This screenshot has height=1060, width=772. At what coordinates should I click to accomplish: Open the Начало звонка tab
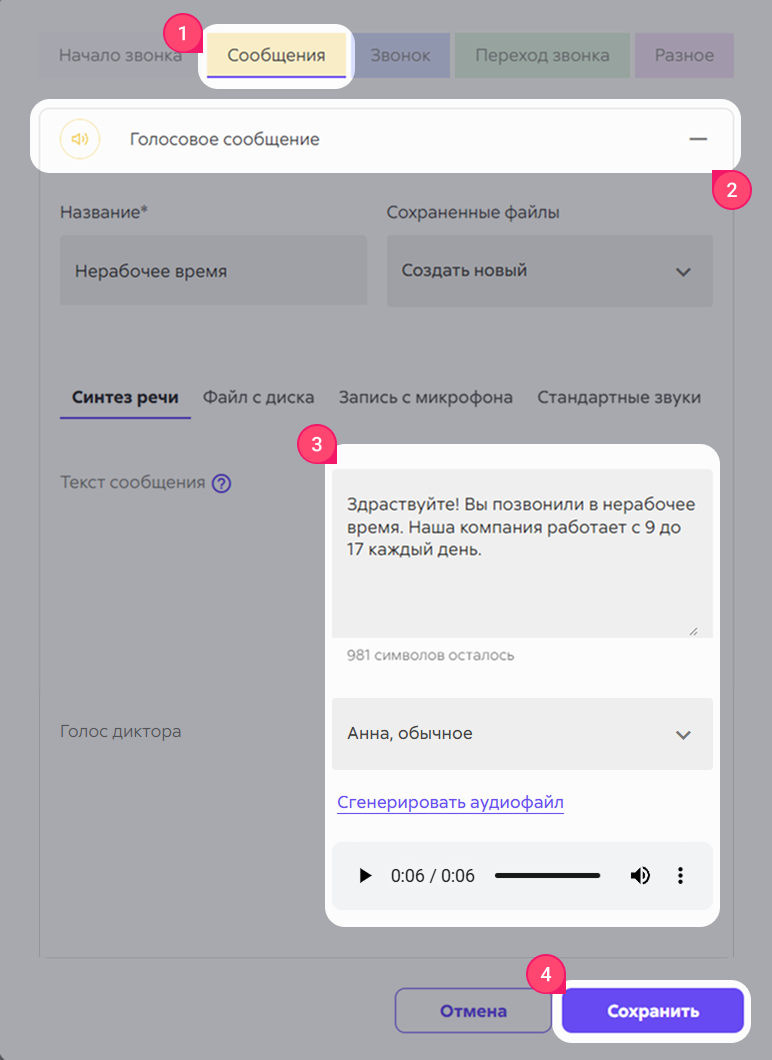pyautogui.click(x=120, y=55)
